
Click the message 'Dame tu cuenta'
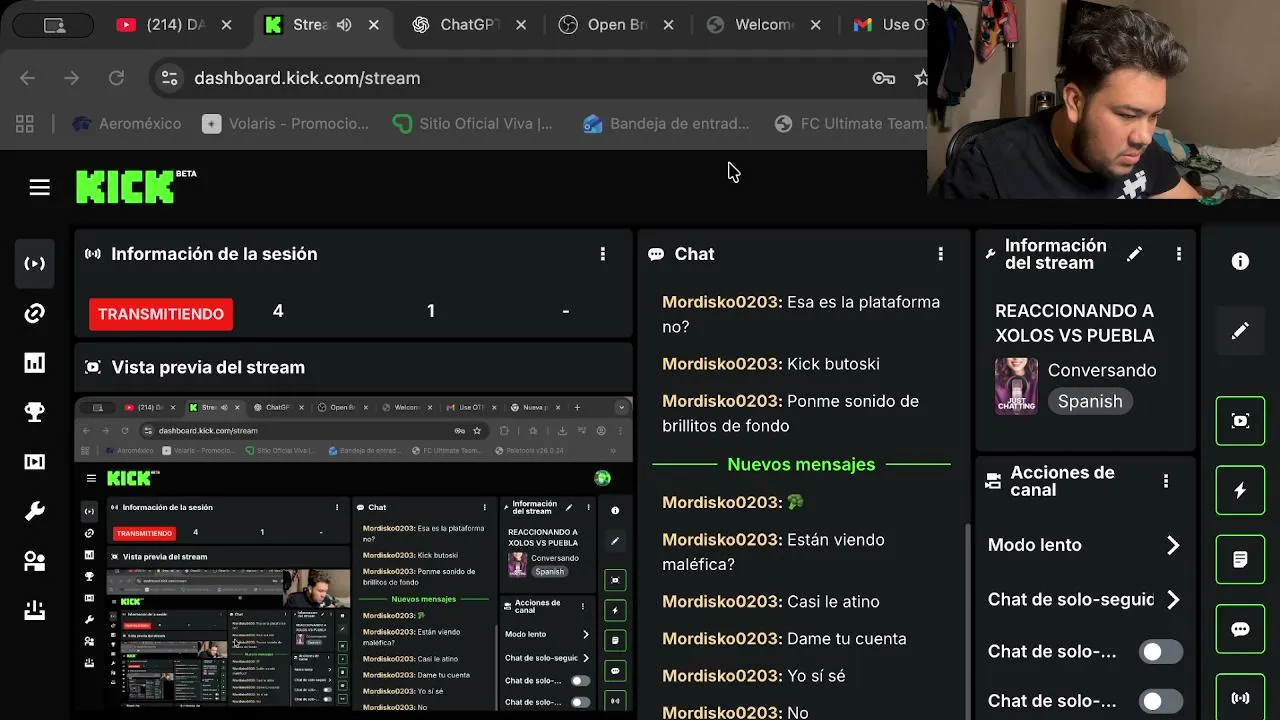coord(784,639)
